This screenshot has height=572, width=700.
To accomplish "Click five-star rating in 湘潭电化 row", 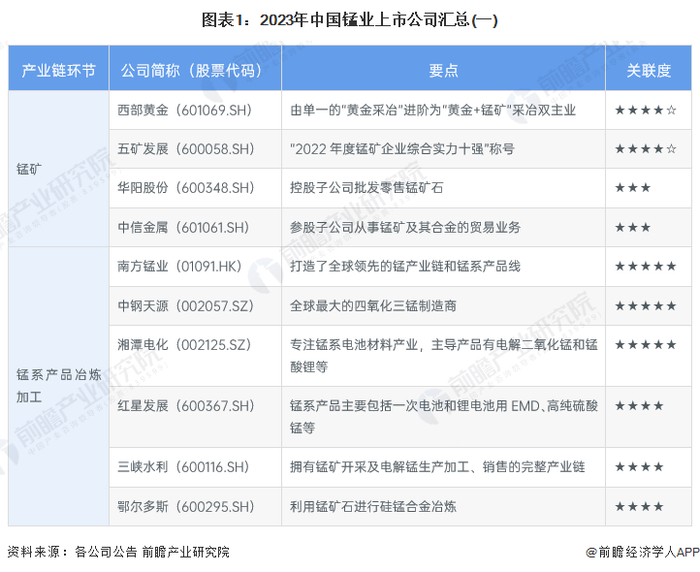I will (646, 345).
